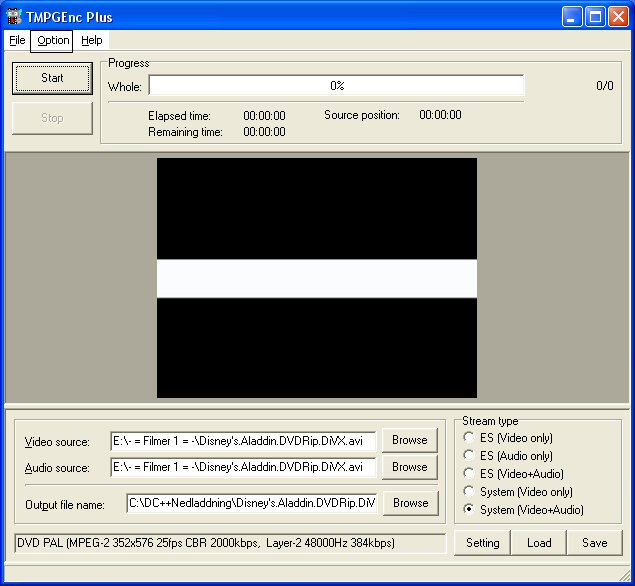635x586 pixels.
Task: Open the Setting dialog
Action: (x=482, y=543)
